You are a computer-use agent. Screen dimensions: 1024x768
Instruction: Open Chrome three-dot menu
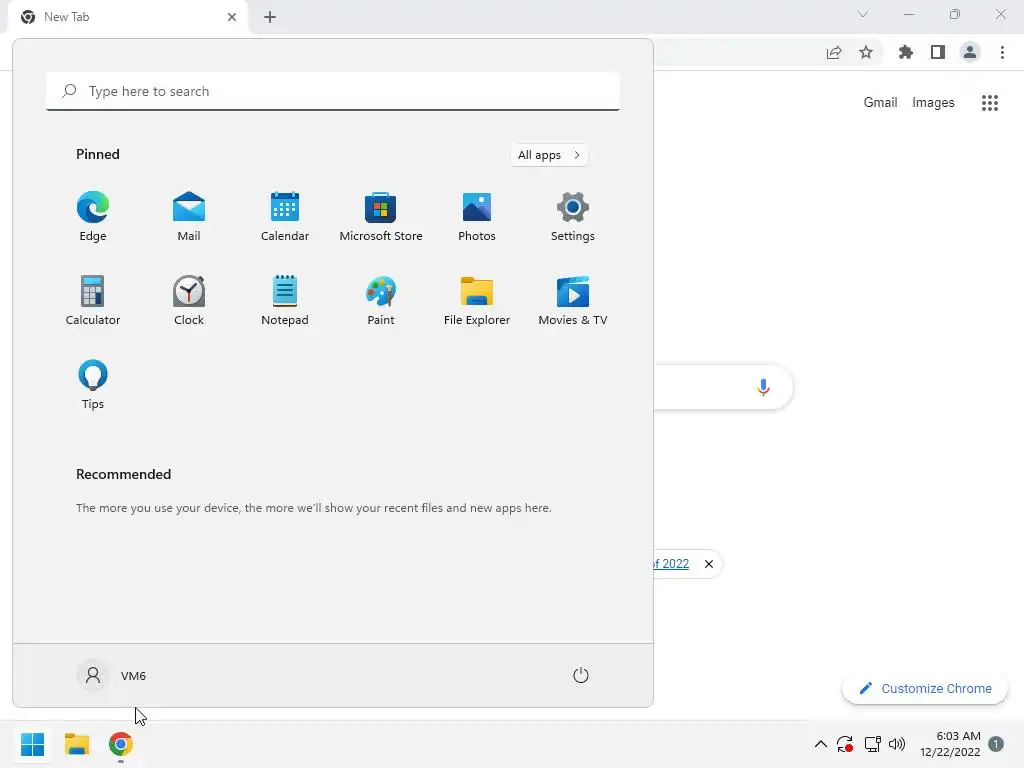(1002, 52)
